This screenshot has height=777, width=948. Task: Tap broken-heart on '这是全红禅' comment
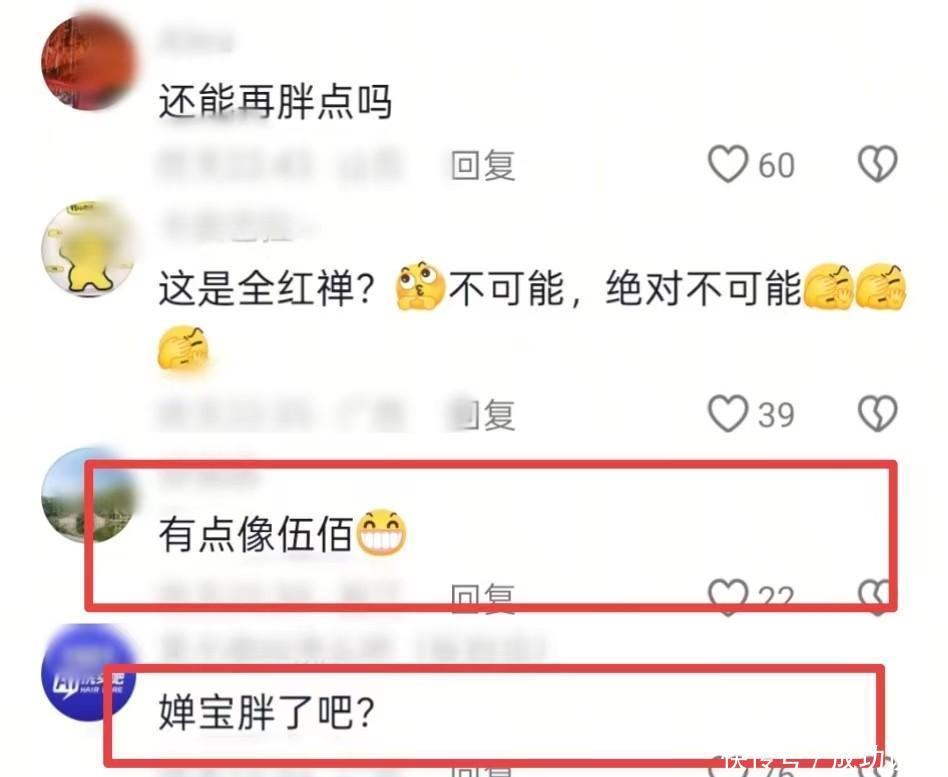pos(877,414)
